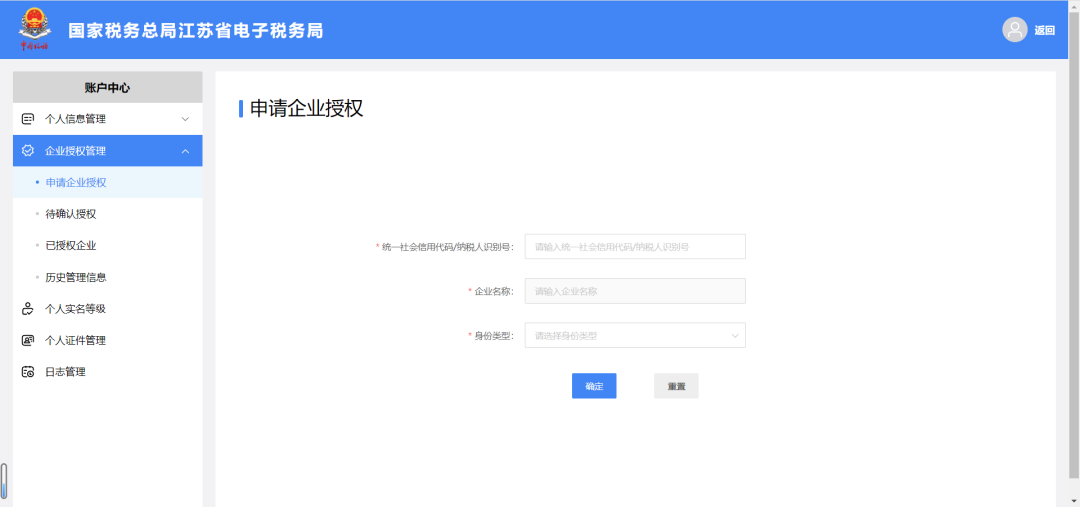Click the 国家税务总局江苏省电子税务局 site title
The image size is (1080, 507).
(x=196, y=31)
